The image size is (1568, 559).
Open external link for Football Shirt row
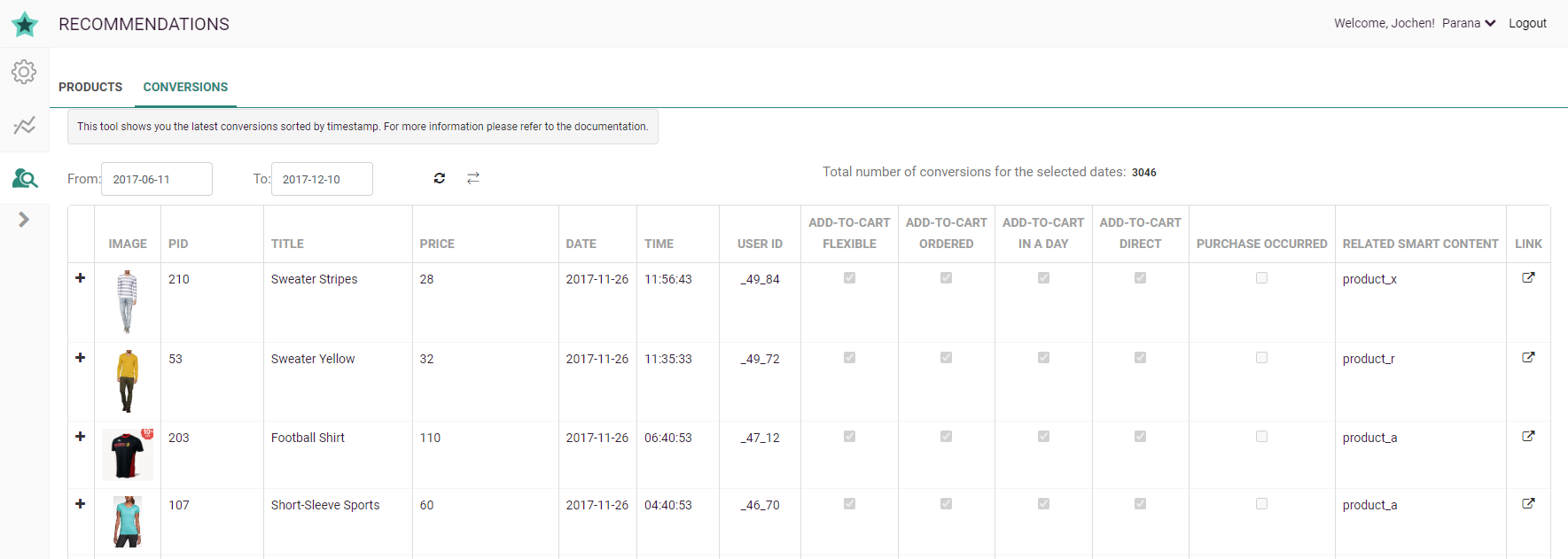(x=1528, y=437)
